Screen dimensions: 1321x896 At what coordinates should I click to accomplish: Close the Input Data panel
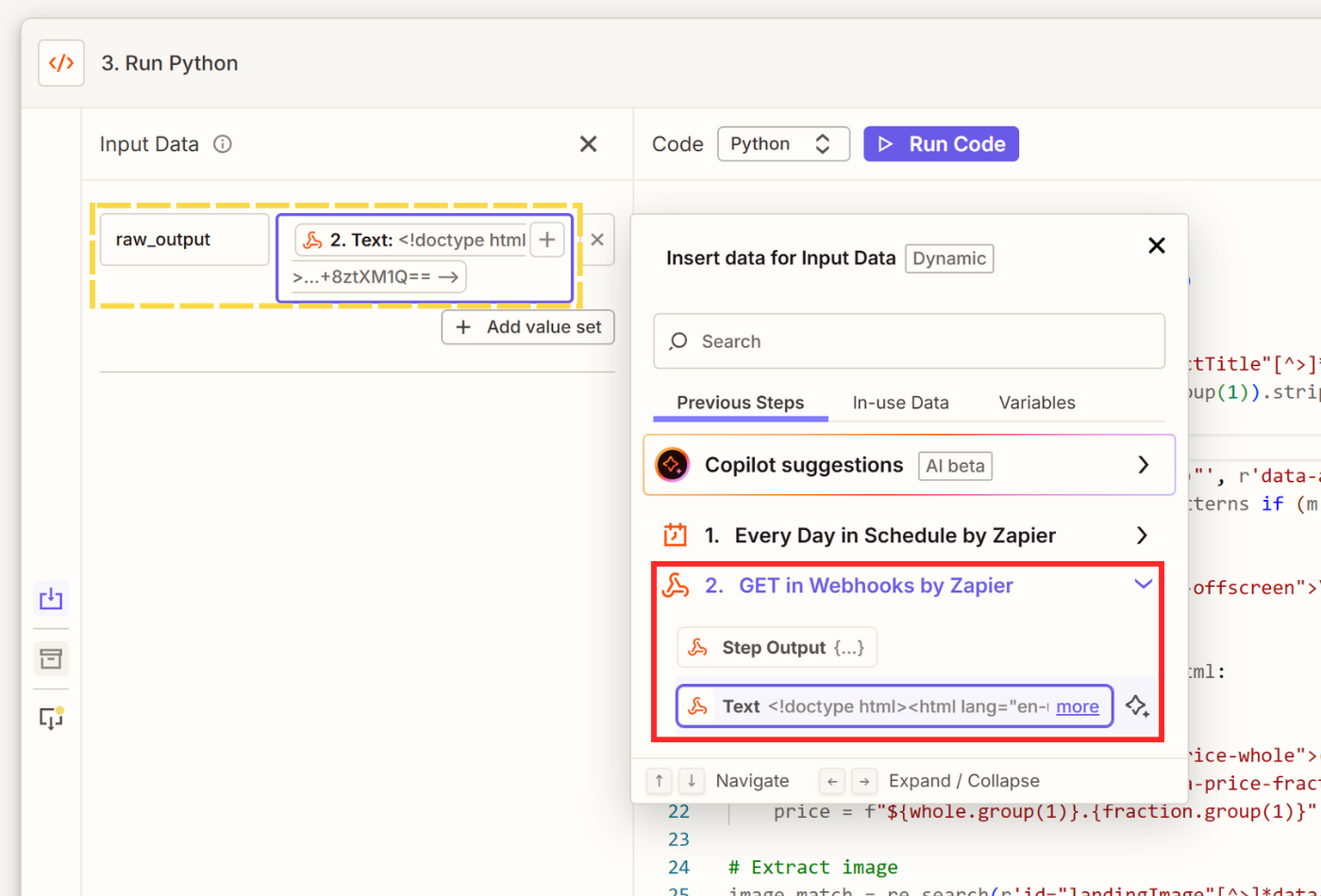pos(588,144)
